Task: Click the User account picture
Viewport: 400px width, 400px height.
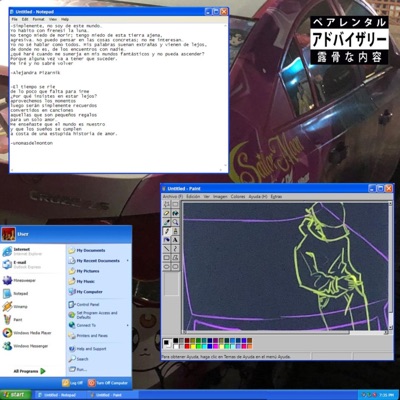Action: (8, 234)
